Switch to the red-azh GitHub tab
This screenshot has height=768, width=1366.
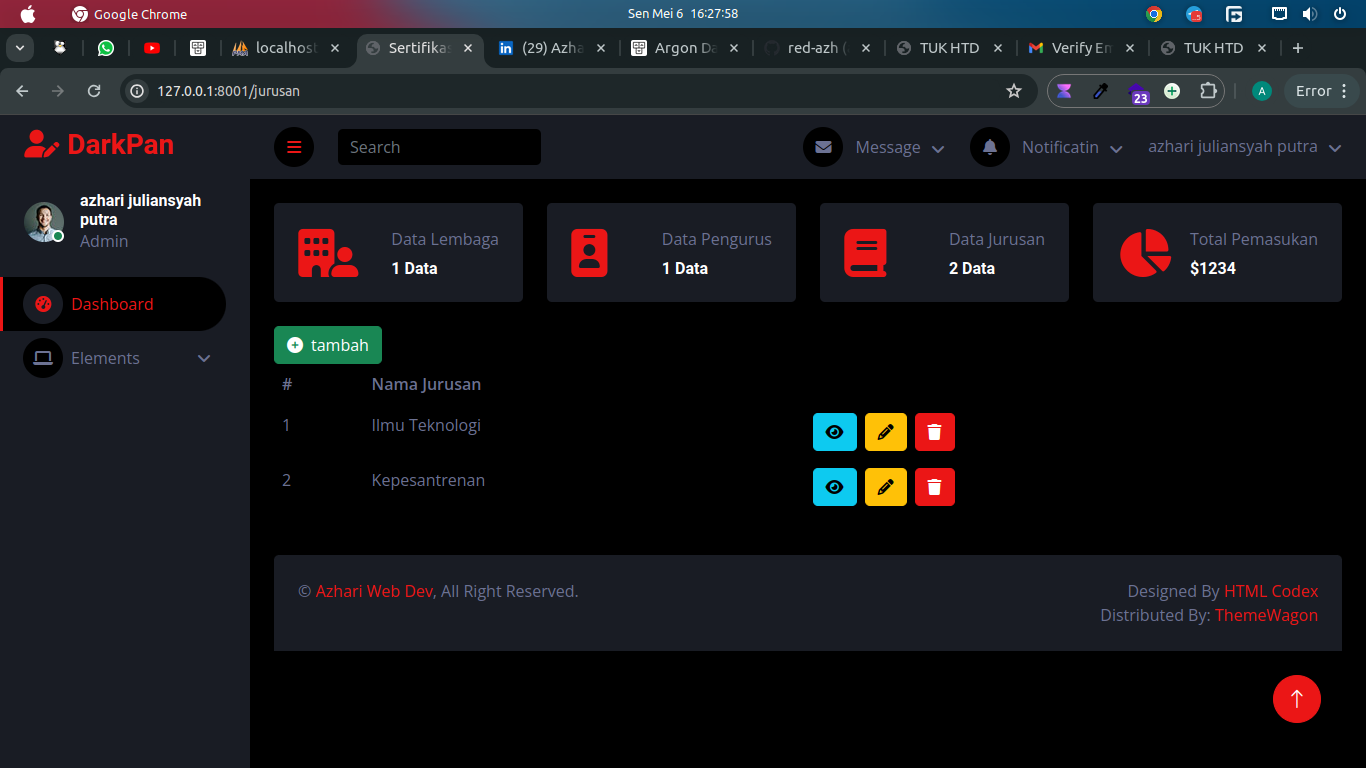pyautogui.click(x=817, y=48)
